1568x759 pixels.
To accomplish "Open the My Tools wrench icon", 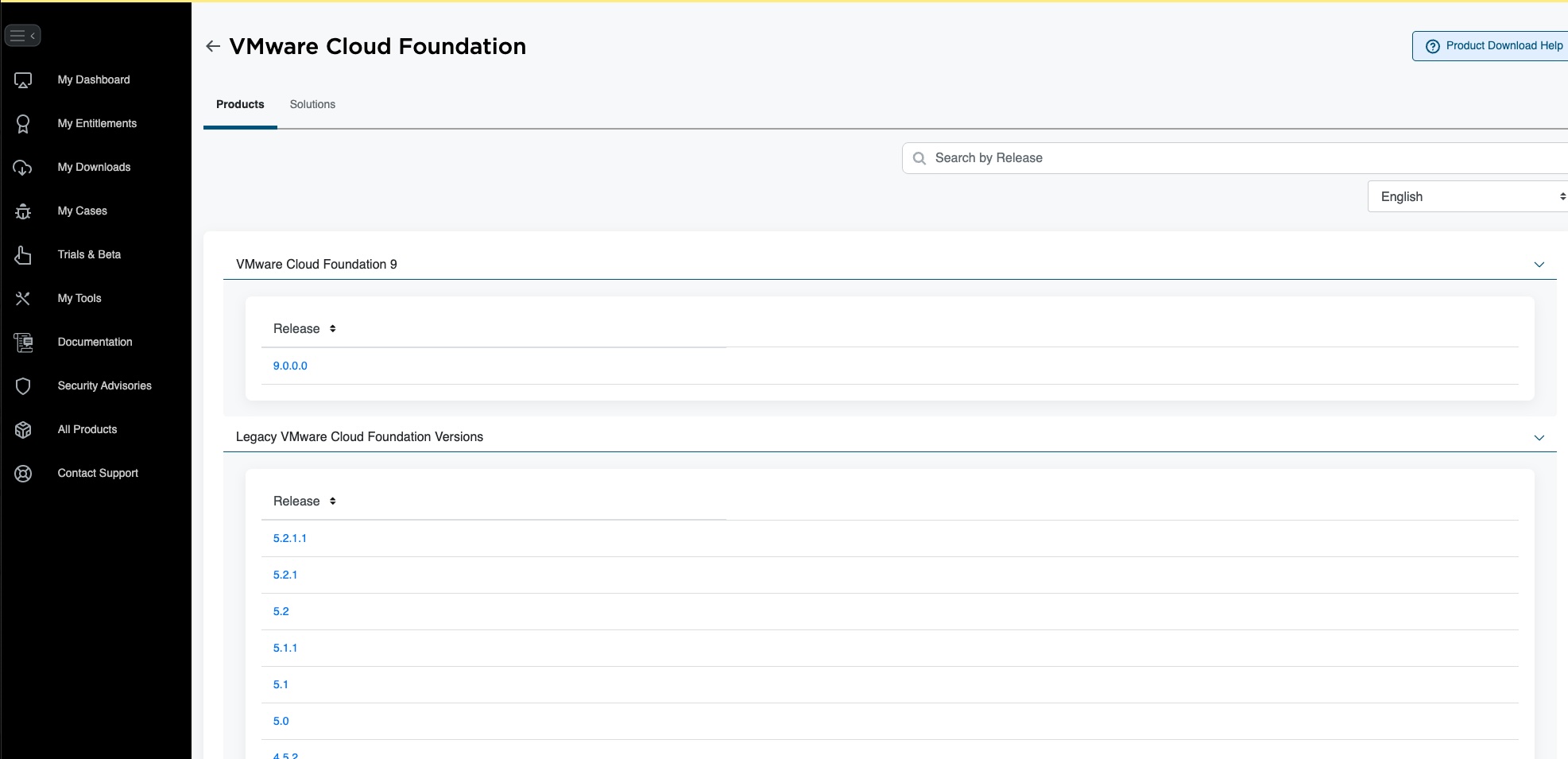I will point(23,299).
